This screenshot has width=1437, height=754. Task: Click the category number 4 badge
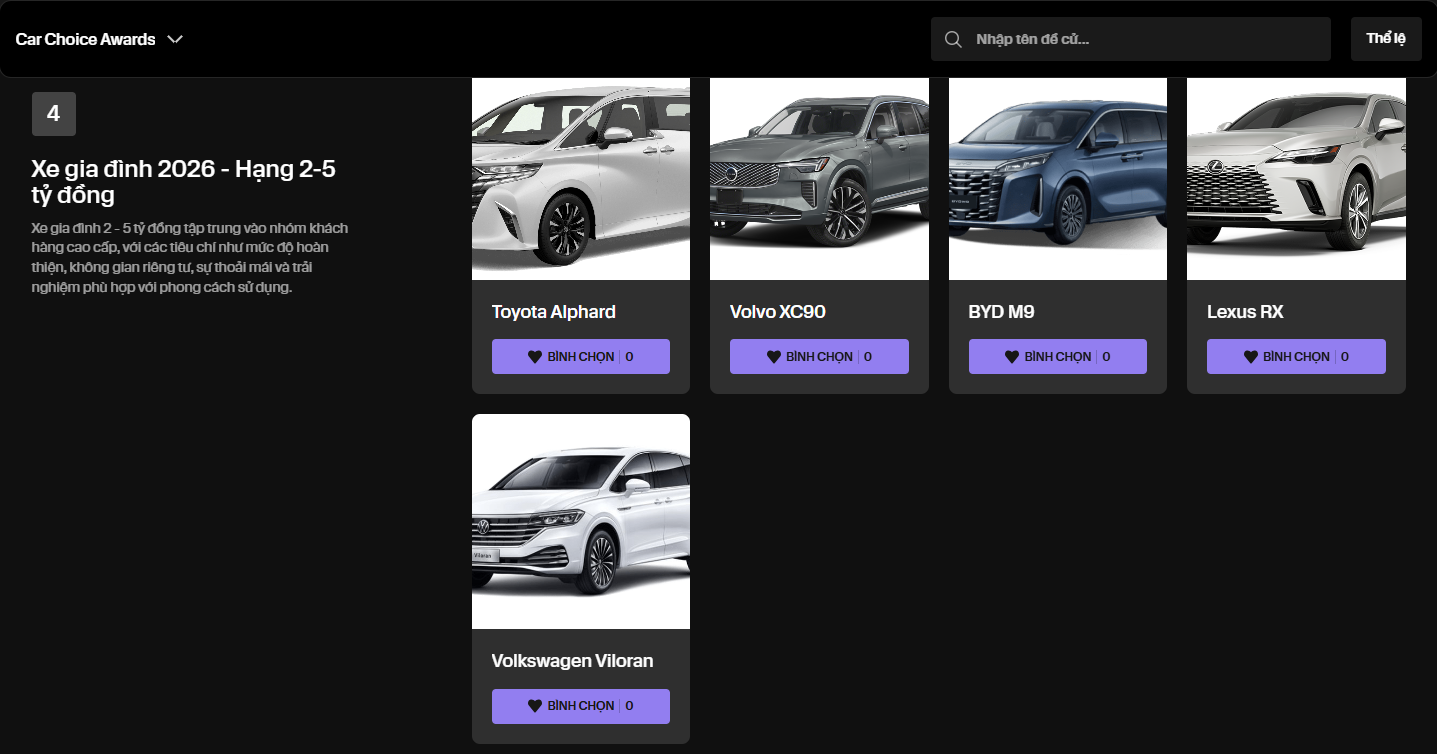point(54,114)
